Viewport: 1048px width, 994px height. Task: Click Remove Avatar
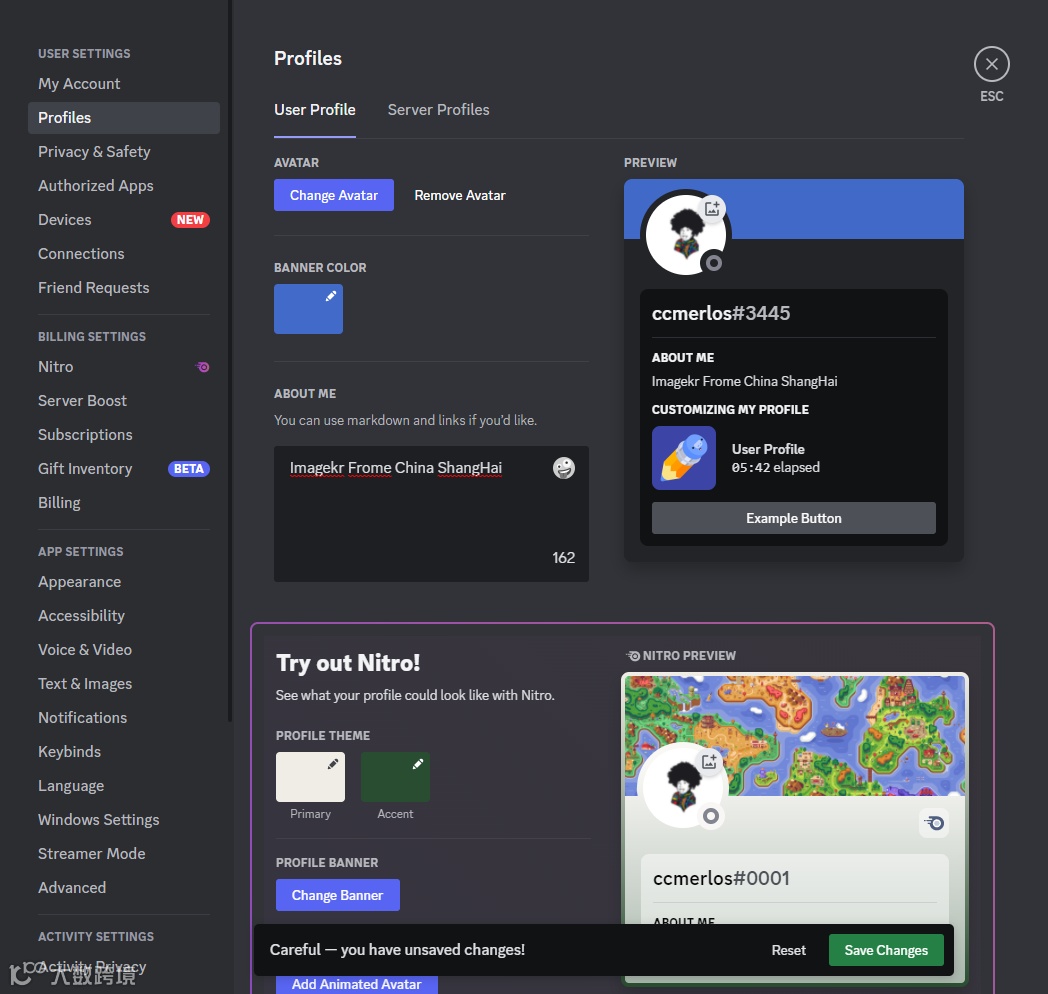[x=460, y=195]
